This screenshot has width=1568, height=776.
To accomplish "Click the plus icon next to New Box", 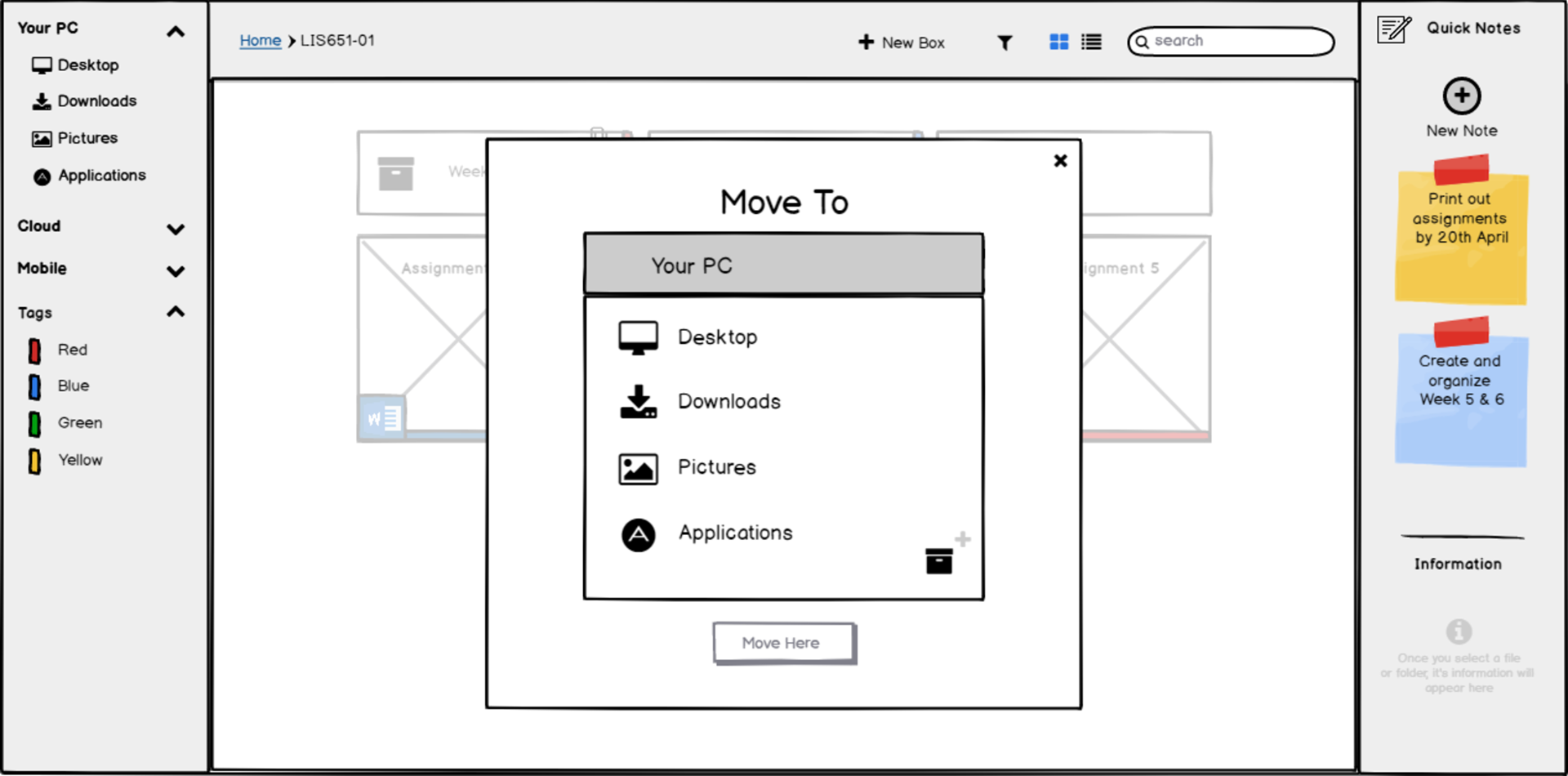I will click(866, 42).
